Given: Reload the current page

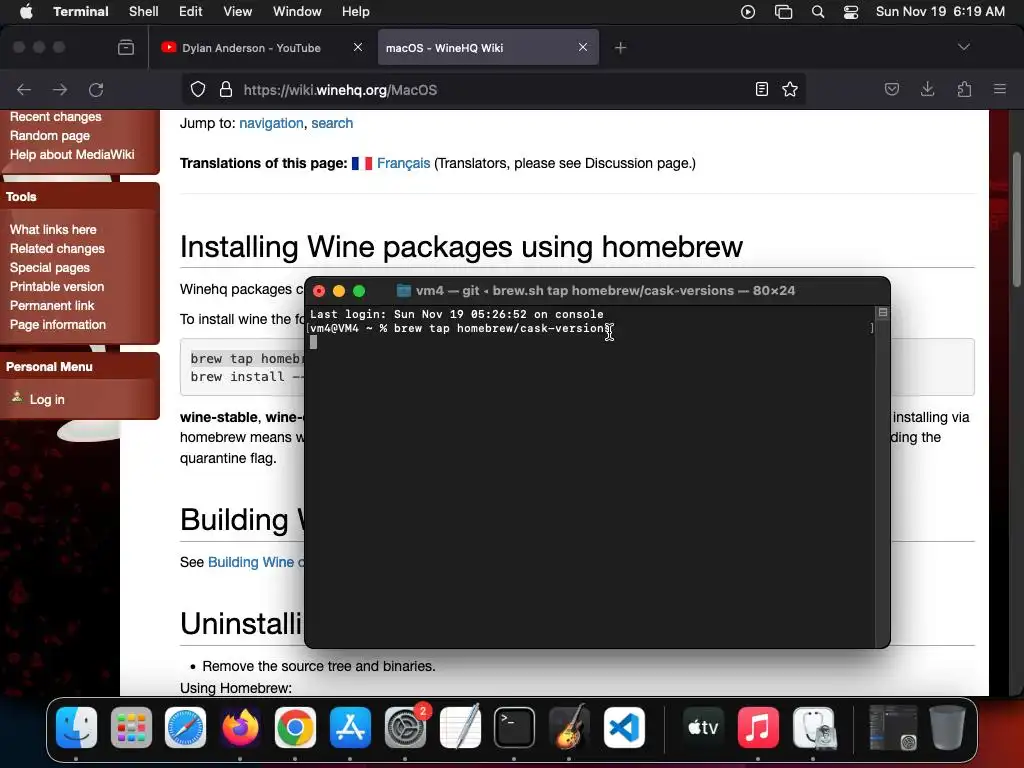Looking at the screenshot, I should (x=96, y=89).
